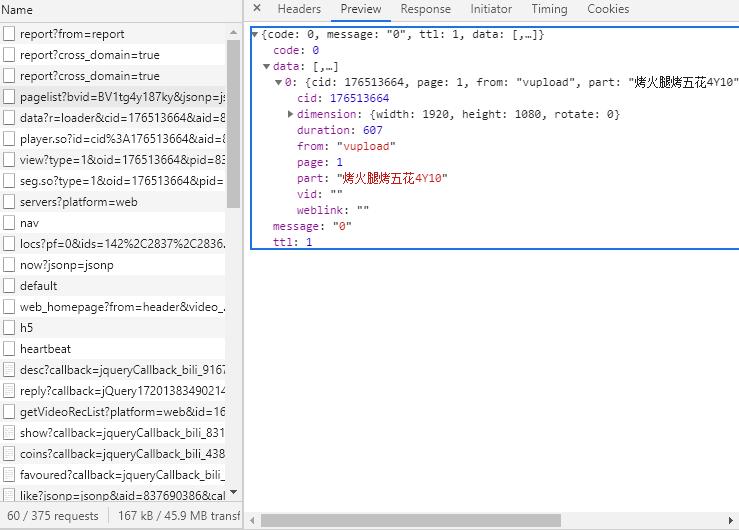Click icon beside locs?pf=0 request
Screen dimensions: 739x530
coord(9,244)
